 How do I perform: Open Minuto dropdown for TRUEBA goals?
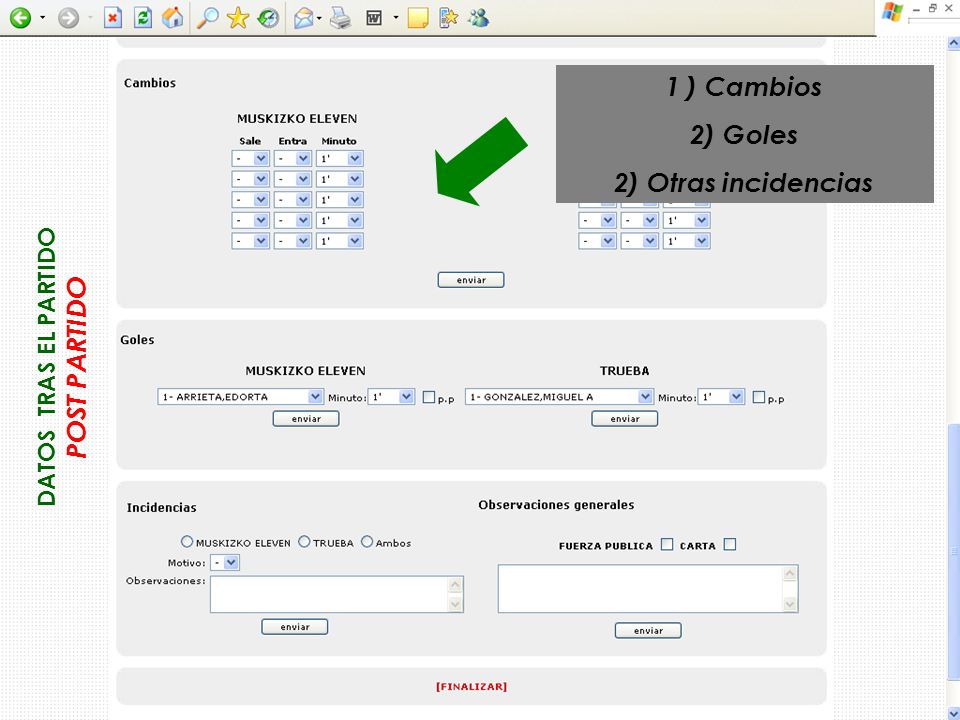[x=721, y=397]
